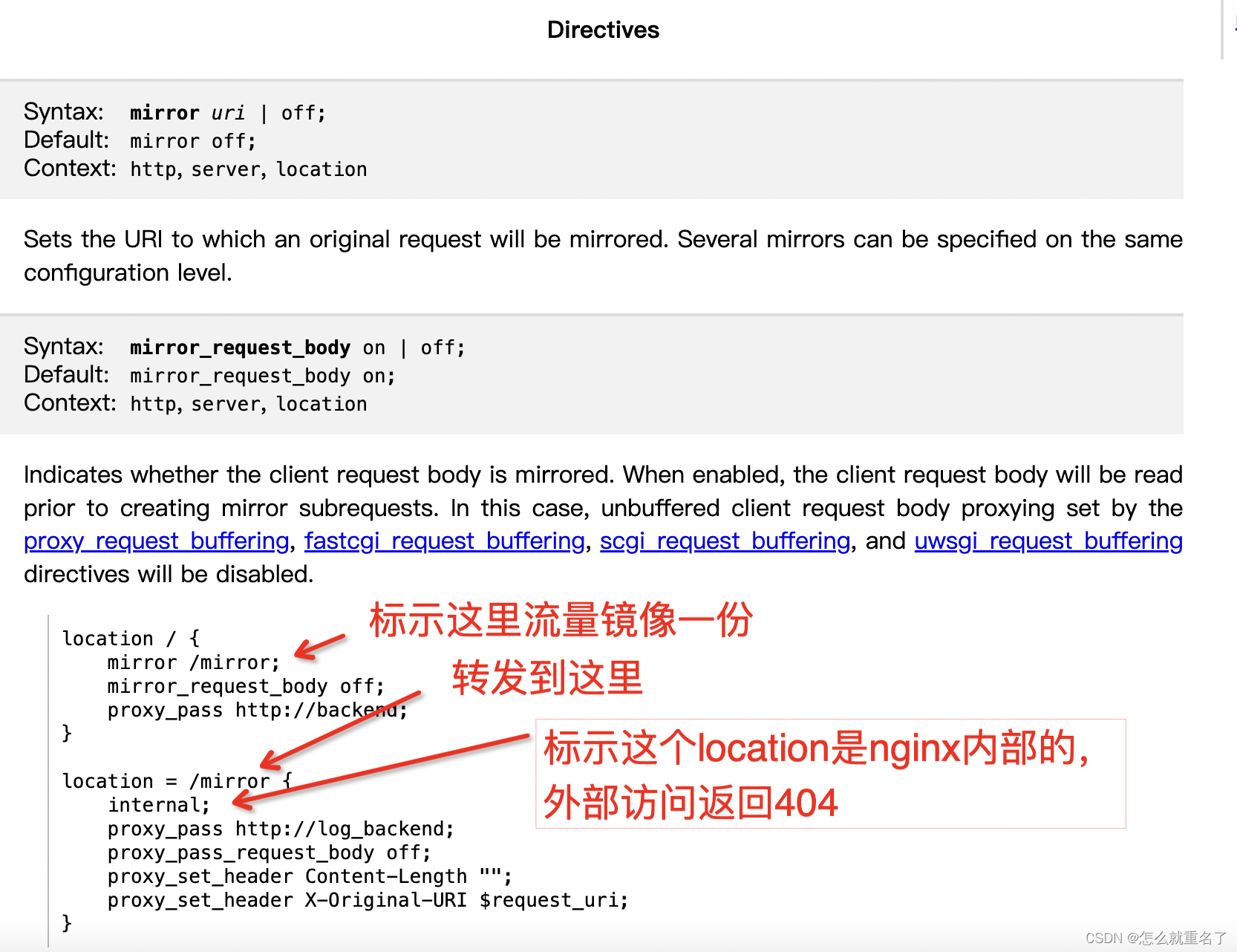The width and height of the screenshot is (1237, 952).
Task: Click the 'location / {' code line
Action: click(x=131, y=639)
